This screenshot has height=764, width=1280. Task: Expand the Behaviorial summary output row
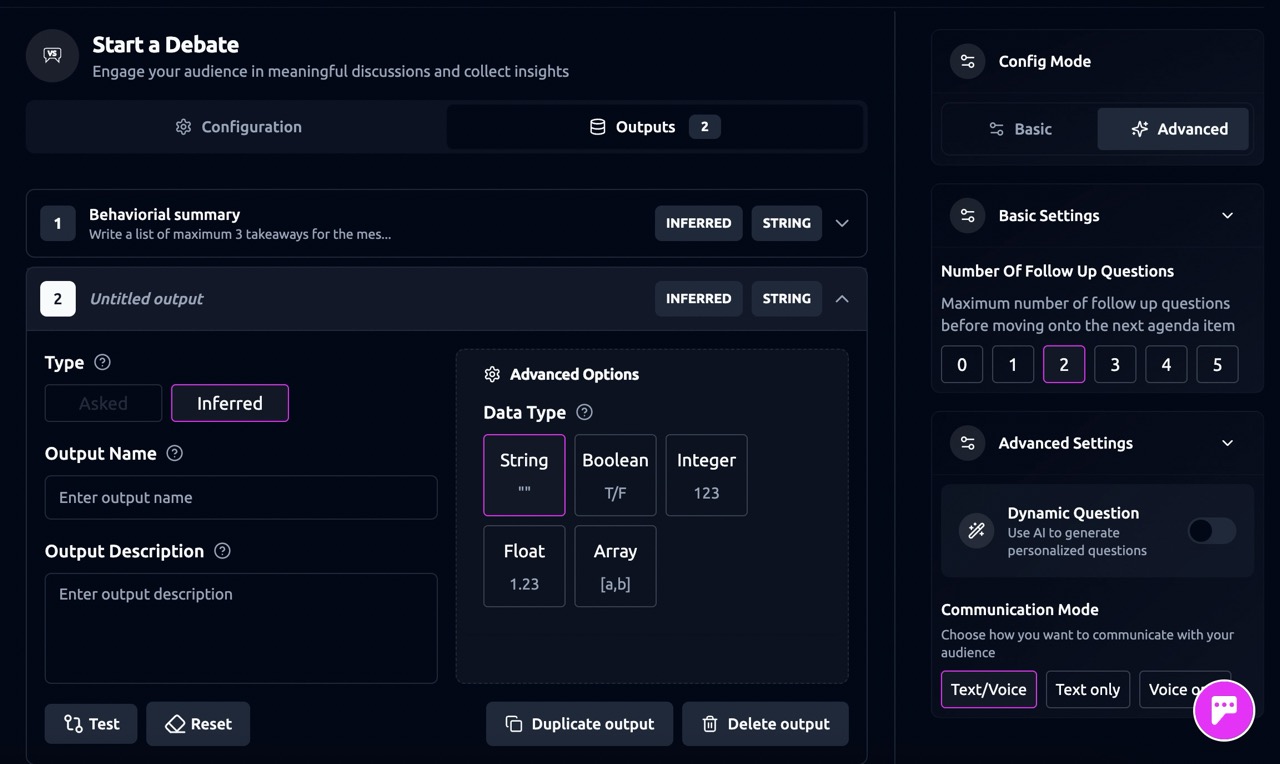tap(842, 223)
